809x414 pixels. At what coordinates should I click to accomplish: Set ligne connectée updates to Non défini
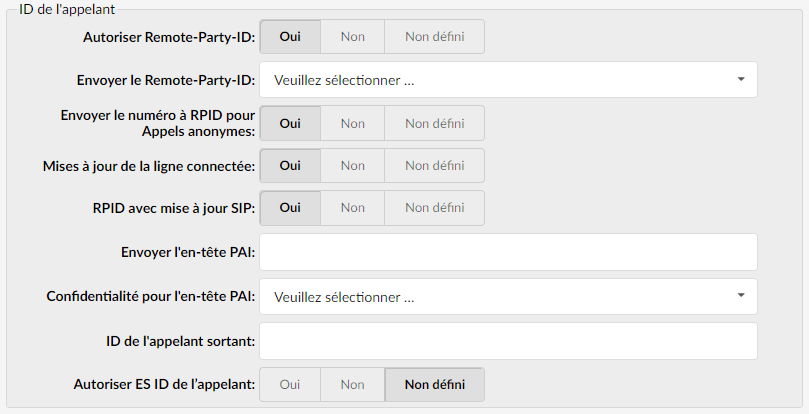(x=434, y=166)
